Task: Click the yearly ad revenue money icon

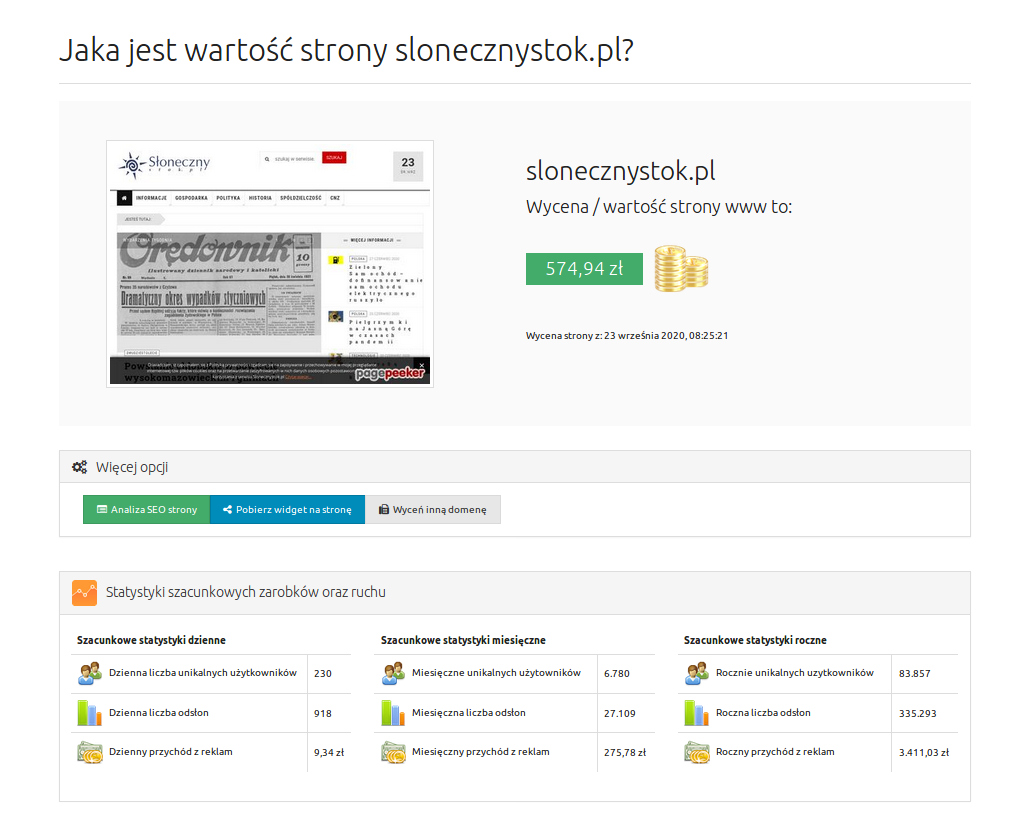Action: point(697,752)
